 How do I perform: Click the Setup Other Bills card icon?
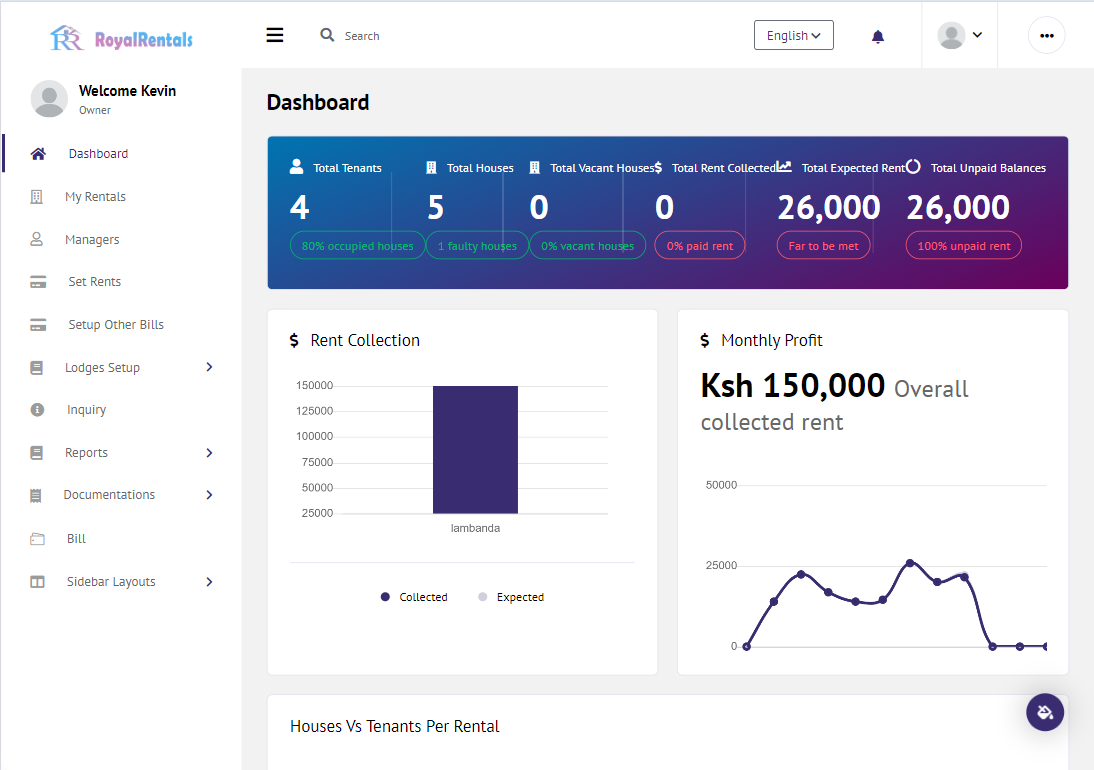(38, 325)
